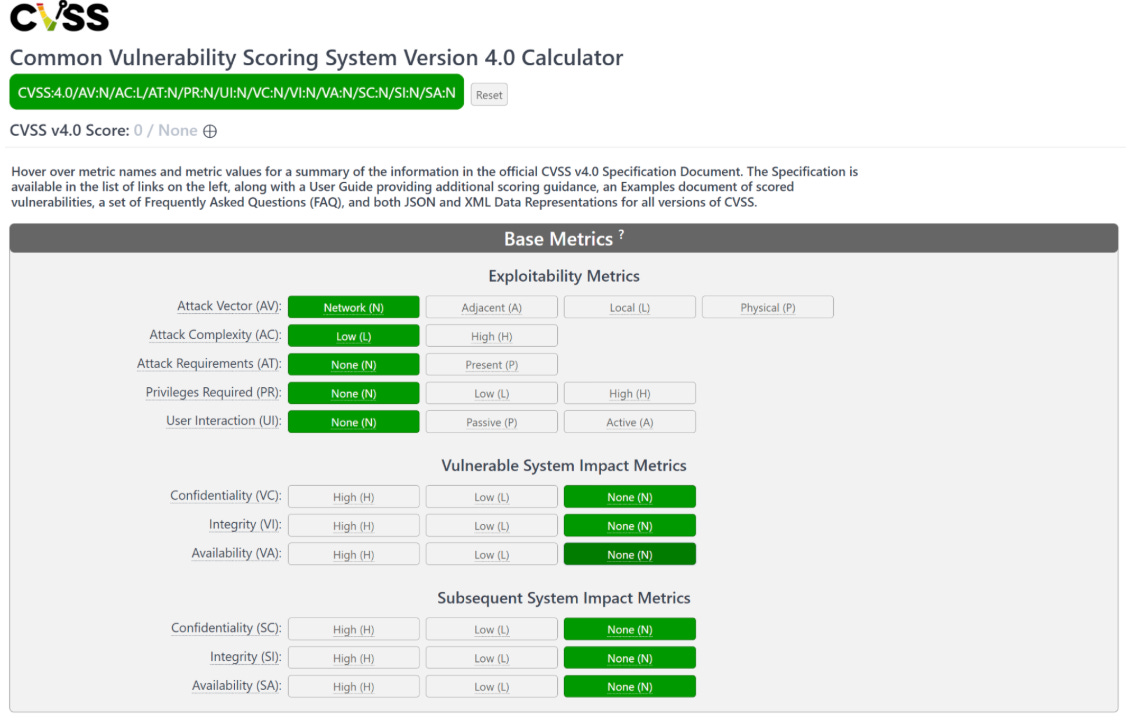Click the User Interaction (UI) metric label
The height and width of the screenshot is (722, 1148).
[x=224, y=420]
